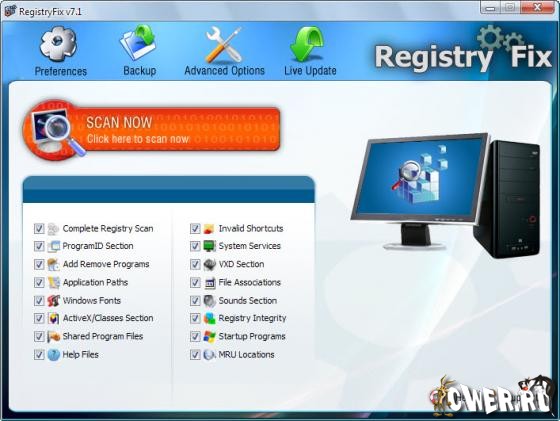This screenshot has height=421, width=560.
Task: Click the 'Windows Fonts' label
Action: click(x=92, y=301)
